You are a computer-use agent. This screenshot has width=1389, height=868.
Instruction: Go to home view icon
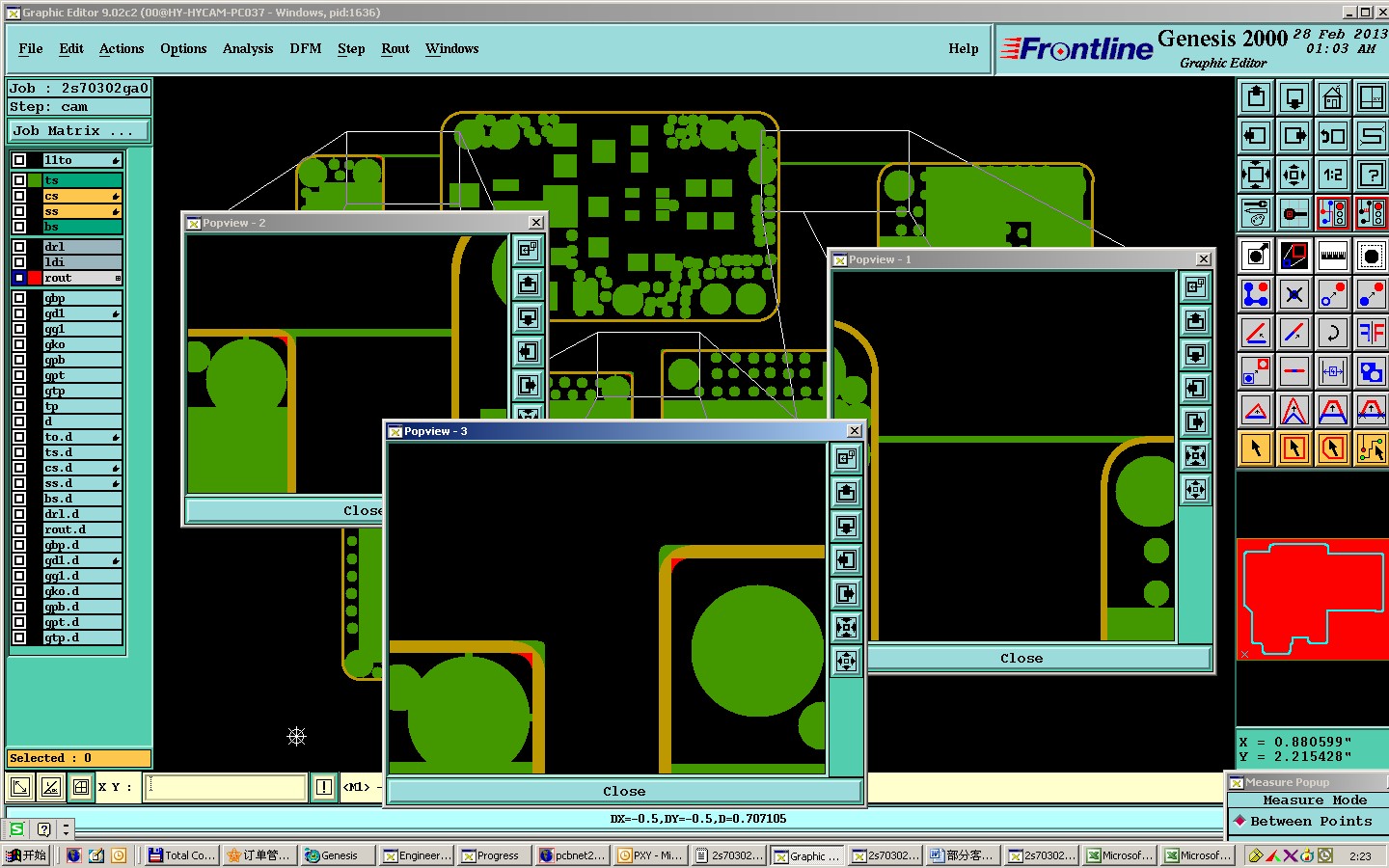click(x=1333, y=97)
